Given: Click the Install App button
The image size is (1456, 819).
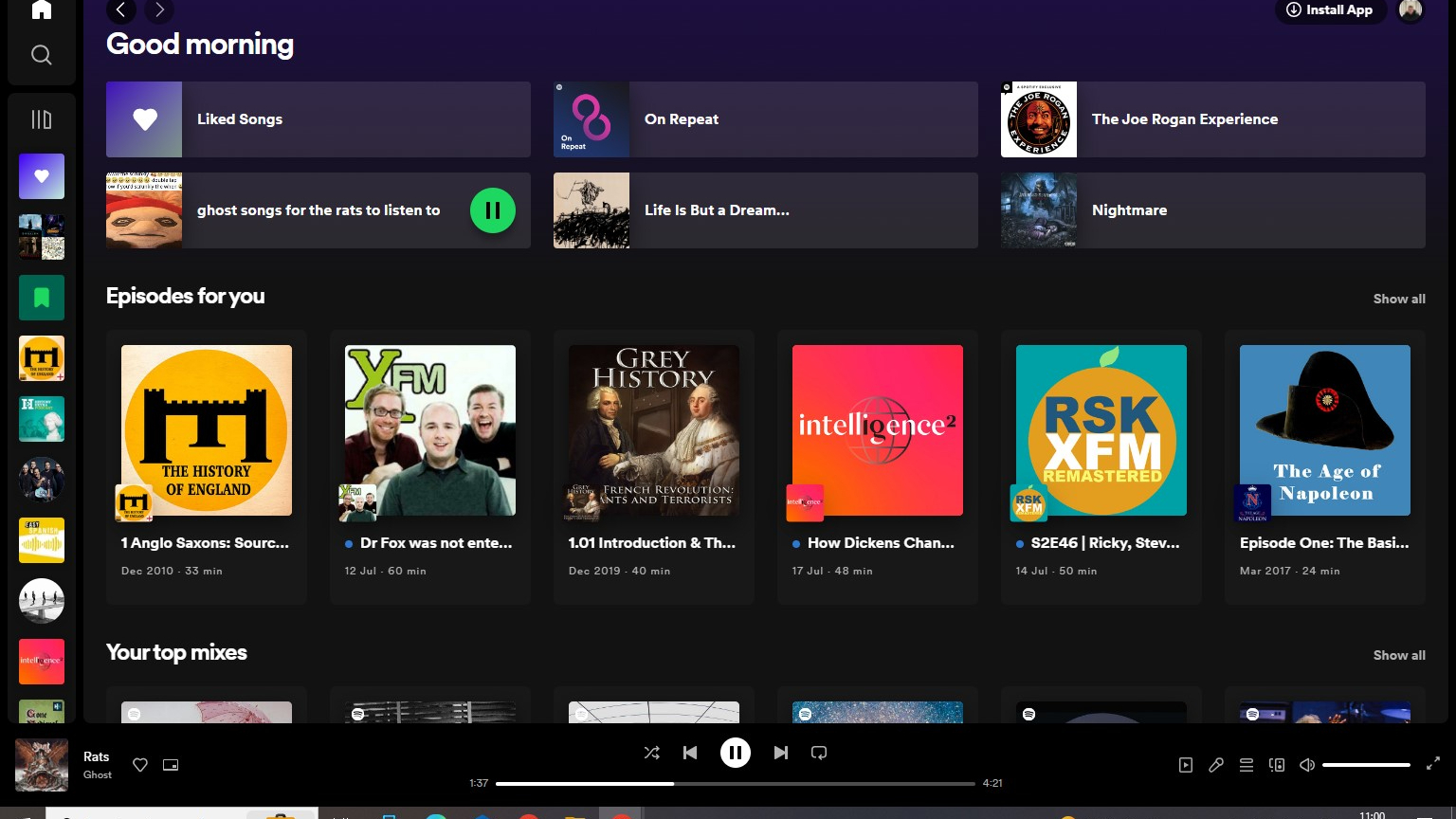Looking at the screenshot, I should [1331, 10].
